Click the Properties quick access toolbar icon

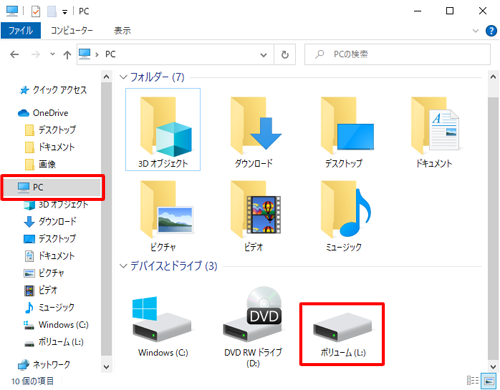36,12
